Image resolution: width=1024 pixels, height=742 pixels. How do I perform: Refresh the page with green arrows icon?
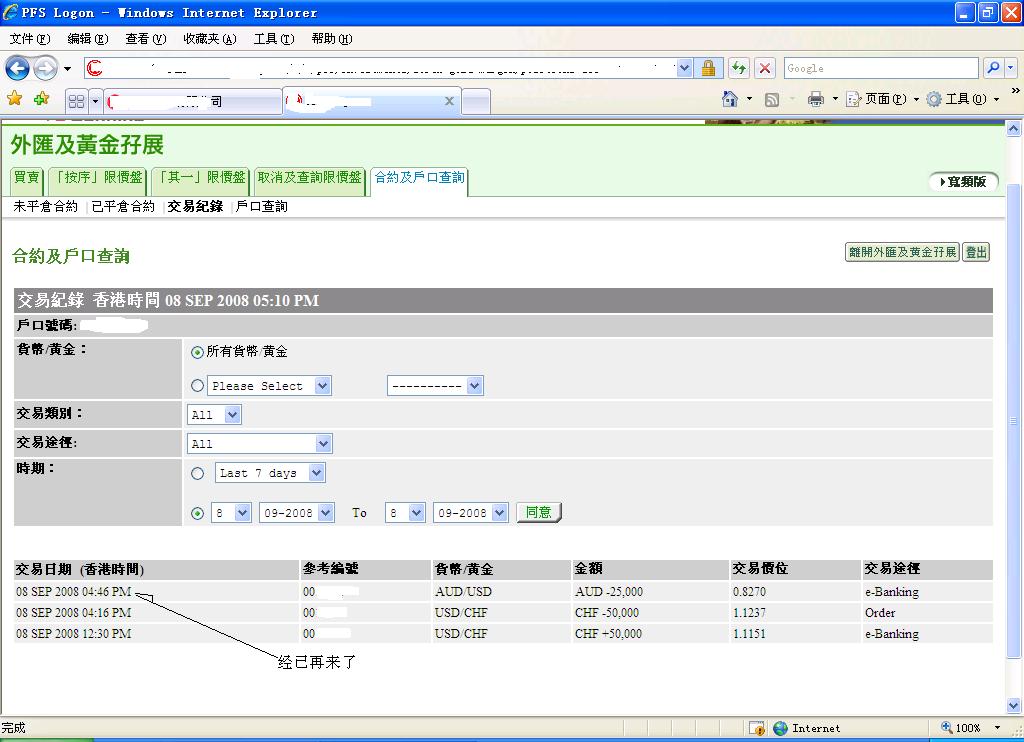[x=739, y=68]
